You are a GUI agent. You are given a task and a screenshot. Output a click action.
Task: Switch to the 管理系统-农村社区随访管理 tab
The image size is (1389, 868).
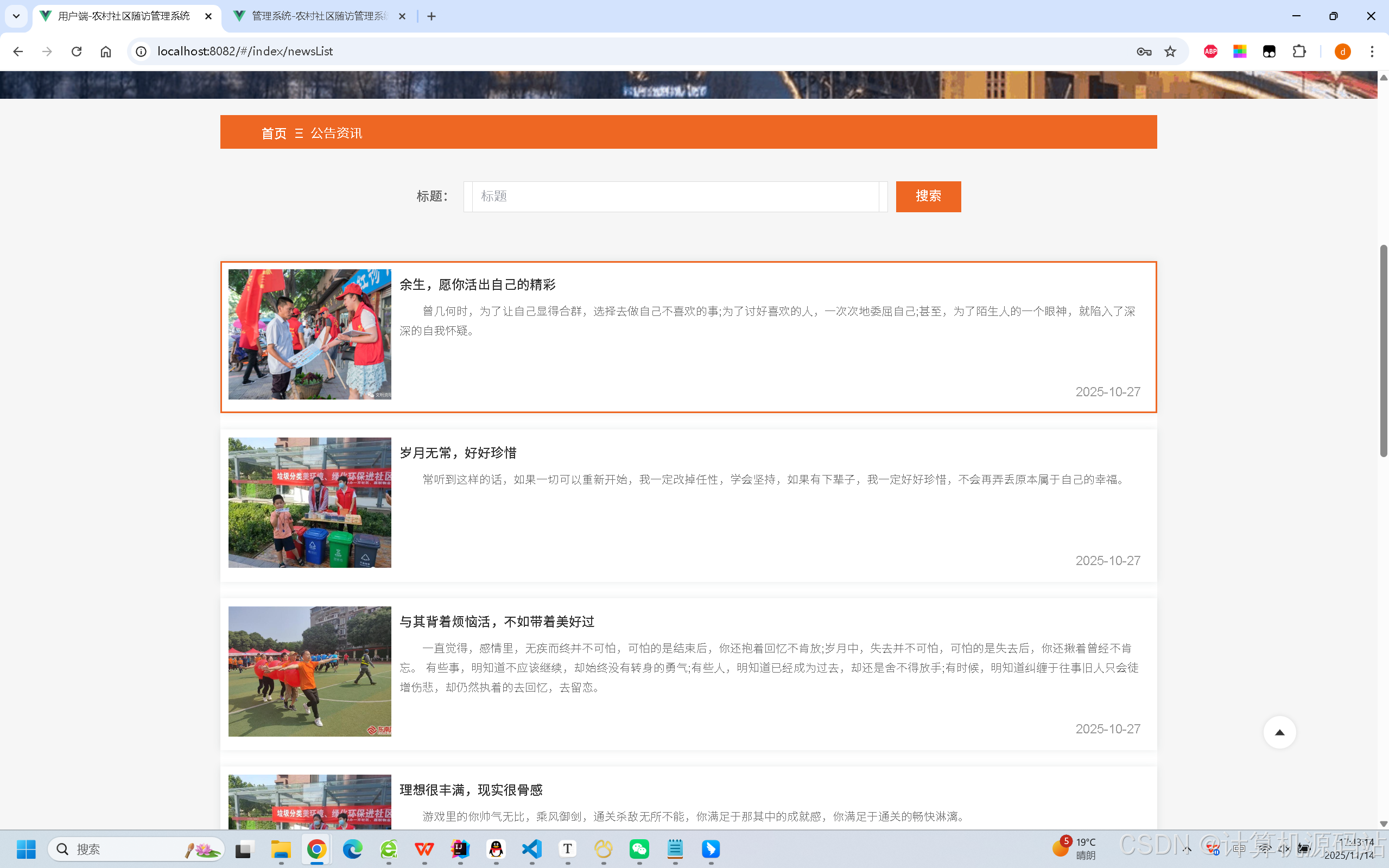tap(320, 17)
